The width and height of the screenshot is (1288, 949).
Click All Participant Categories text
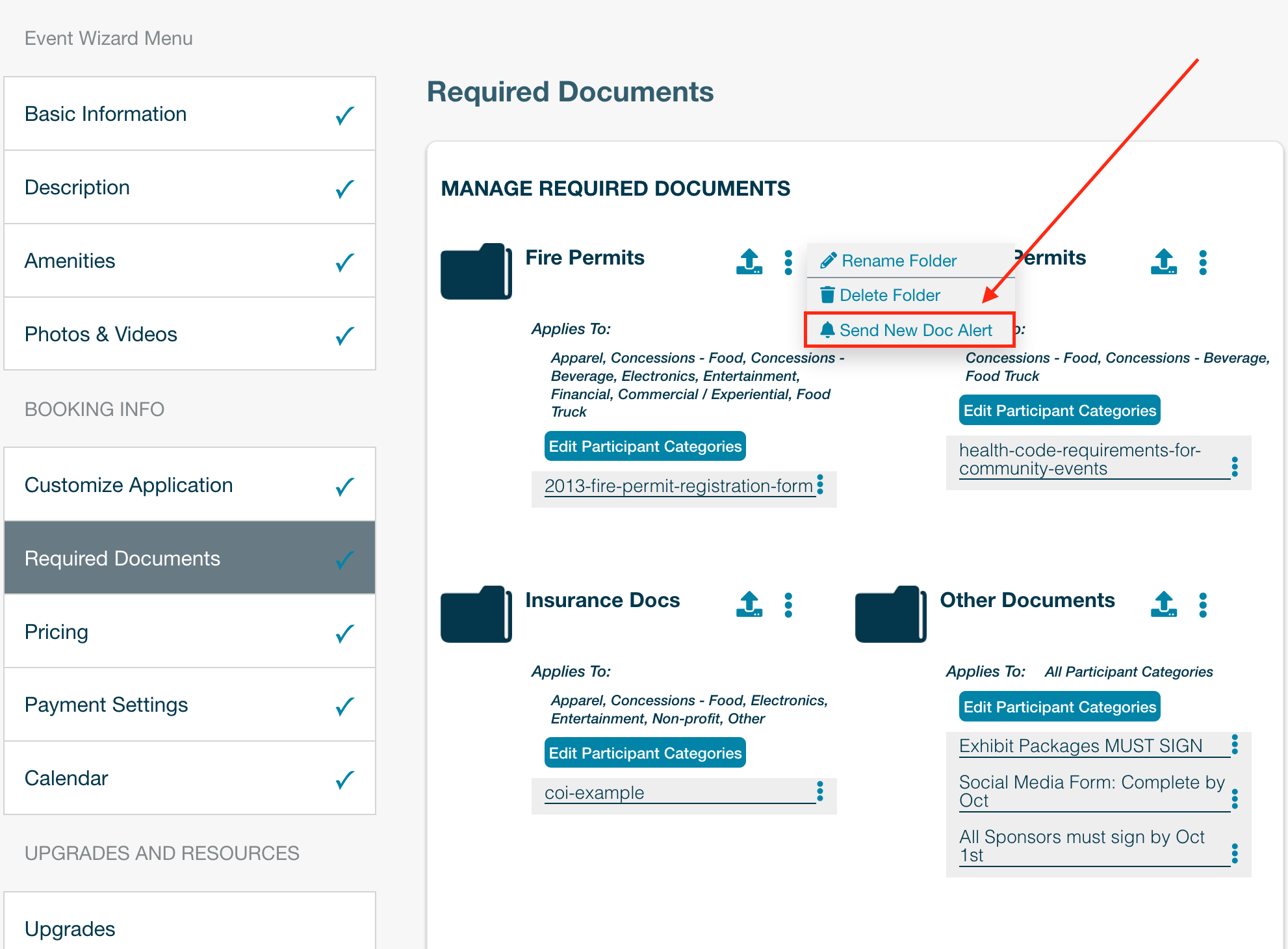[x=1129, y=672]
